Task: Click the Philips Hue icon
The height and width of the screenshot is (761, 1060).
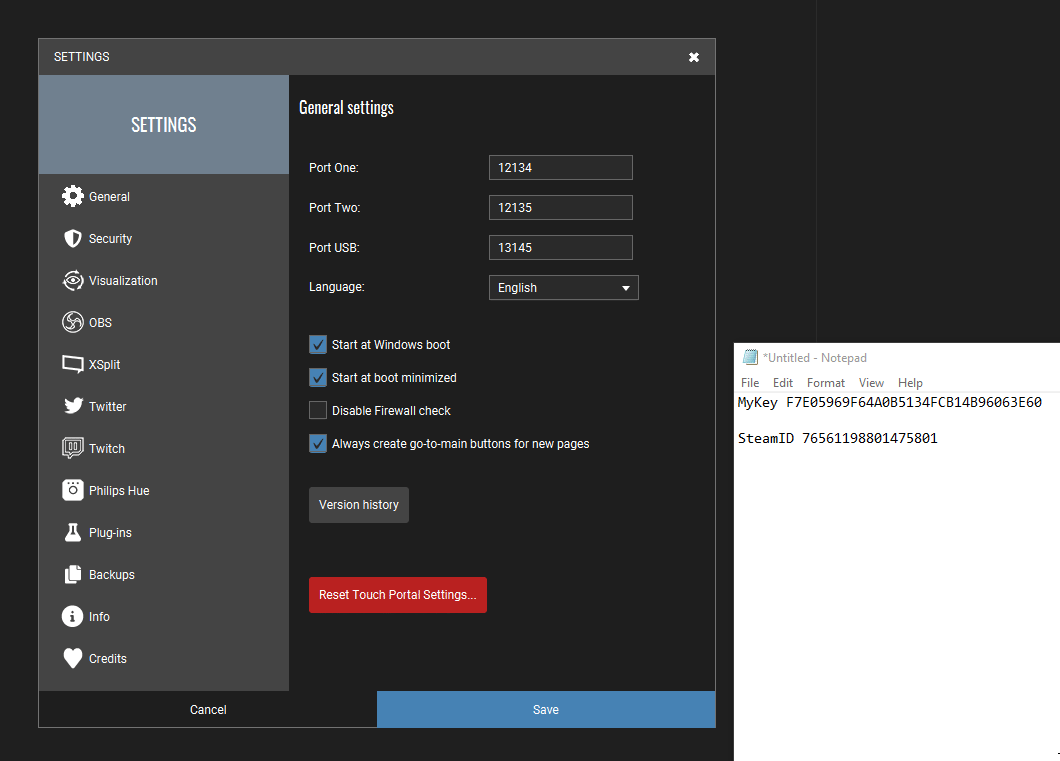Action: point(72,490)
